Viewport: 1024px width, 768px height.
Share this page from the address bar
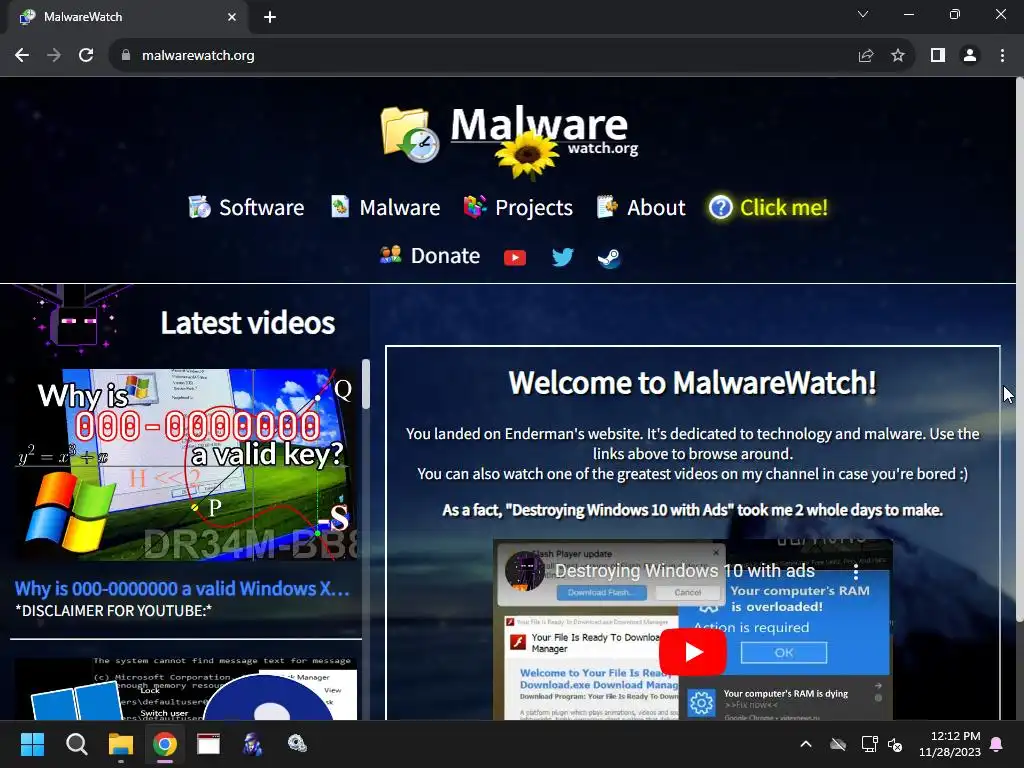click(x=866, y=56)
